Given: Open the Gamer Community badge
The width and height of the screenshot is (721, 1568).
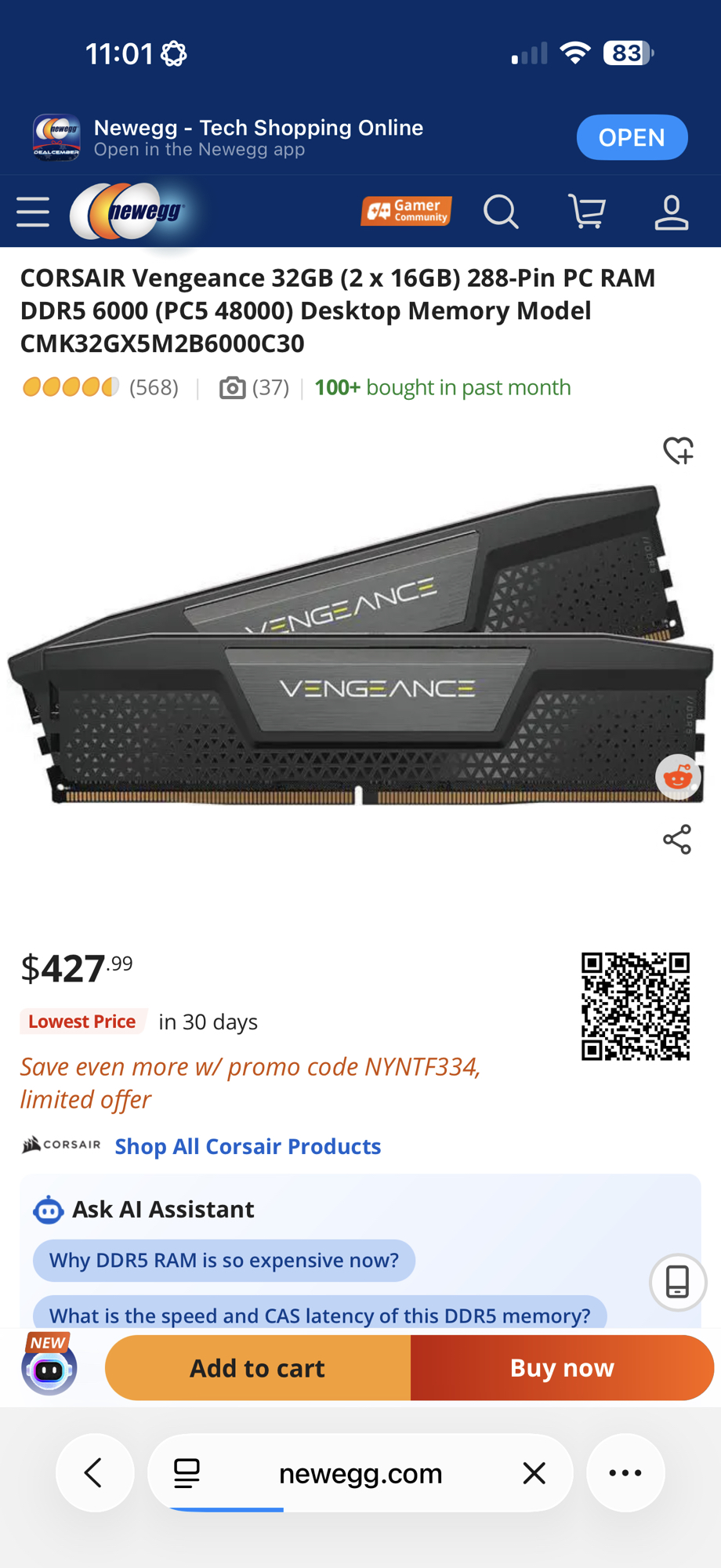Looking at the screenshot, I should pos(406,211).
